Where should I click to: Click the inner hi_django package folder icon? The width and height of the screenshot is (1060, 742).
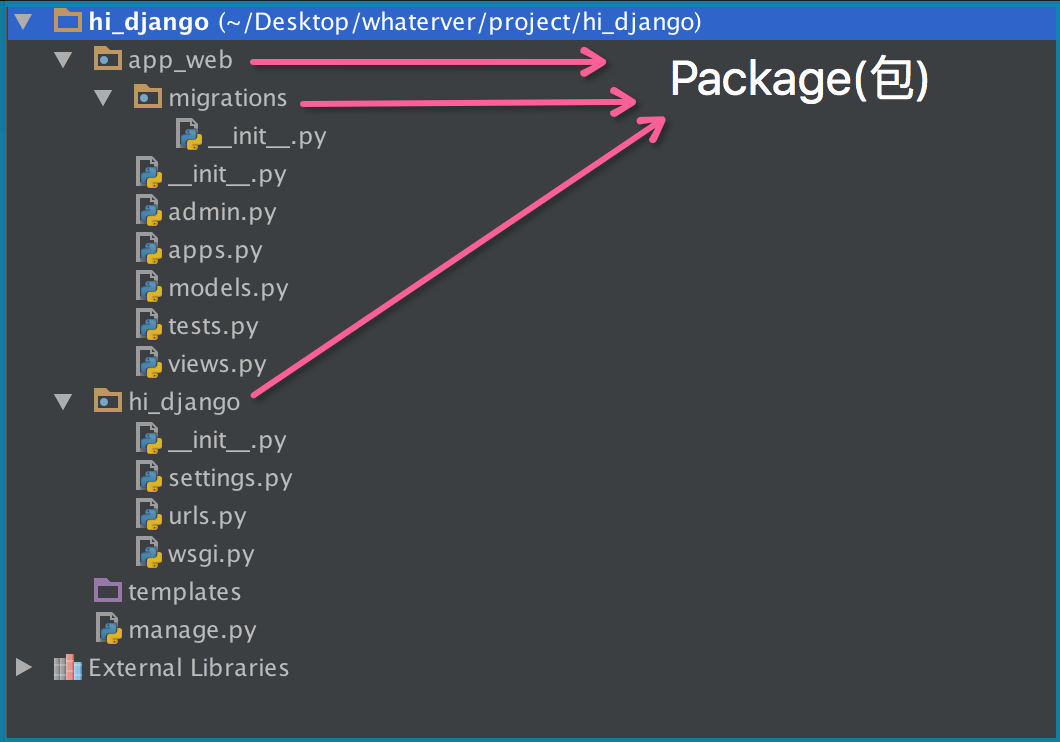click(108, 402)
